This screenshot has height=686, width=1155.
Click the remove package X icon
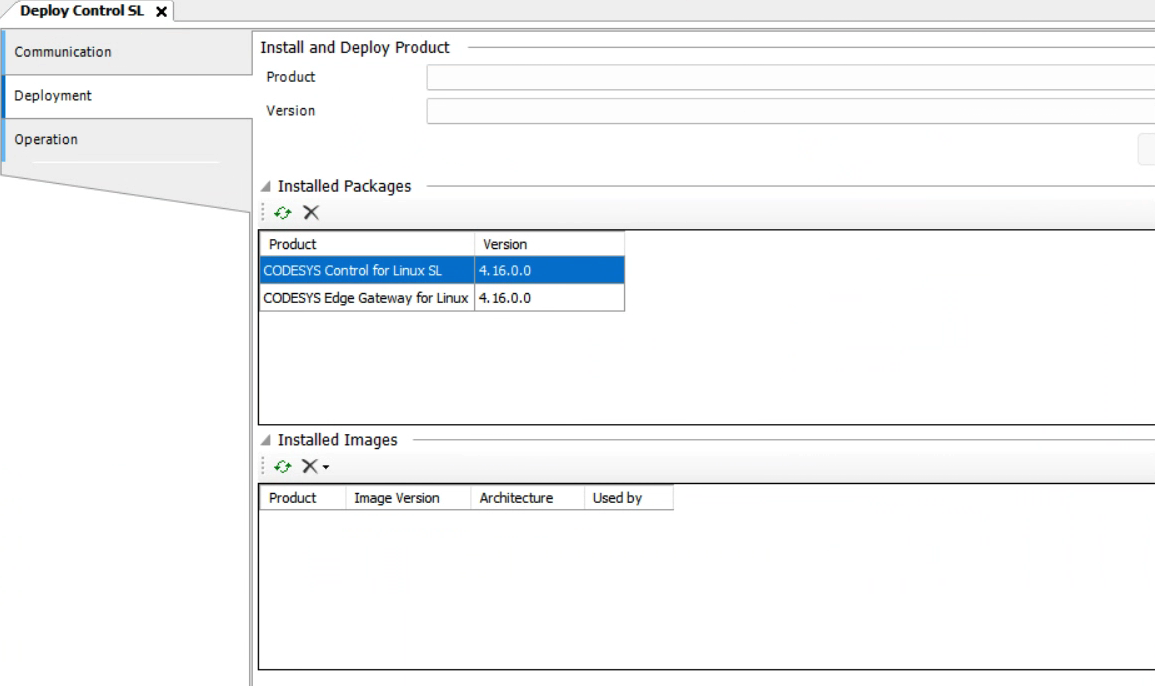point(311,212)
